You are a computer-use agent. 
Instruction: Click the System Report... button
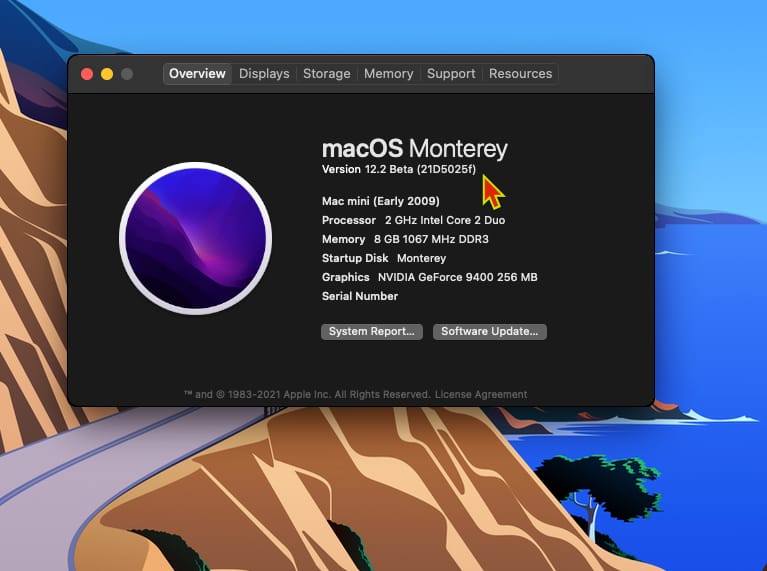[372, 332]
